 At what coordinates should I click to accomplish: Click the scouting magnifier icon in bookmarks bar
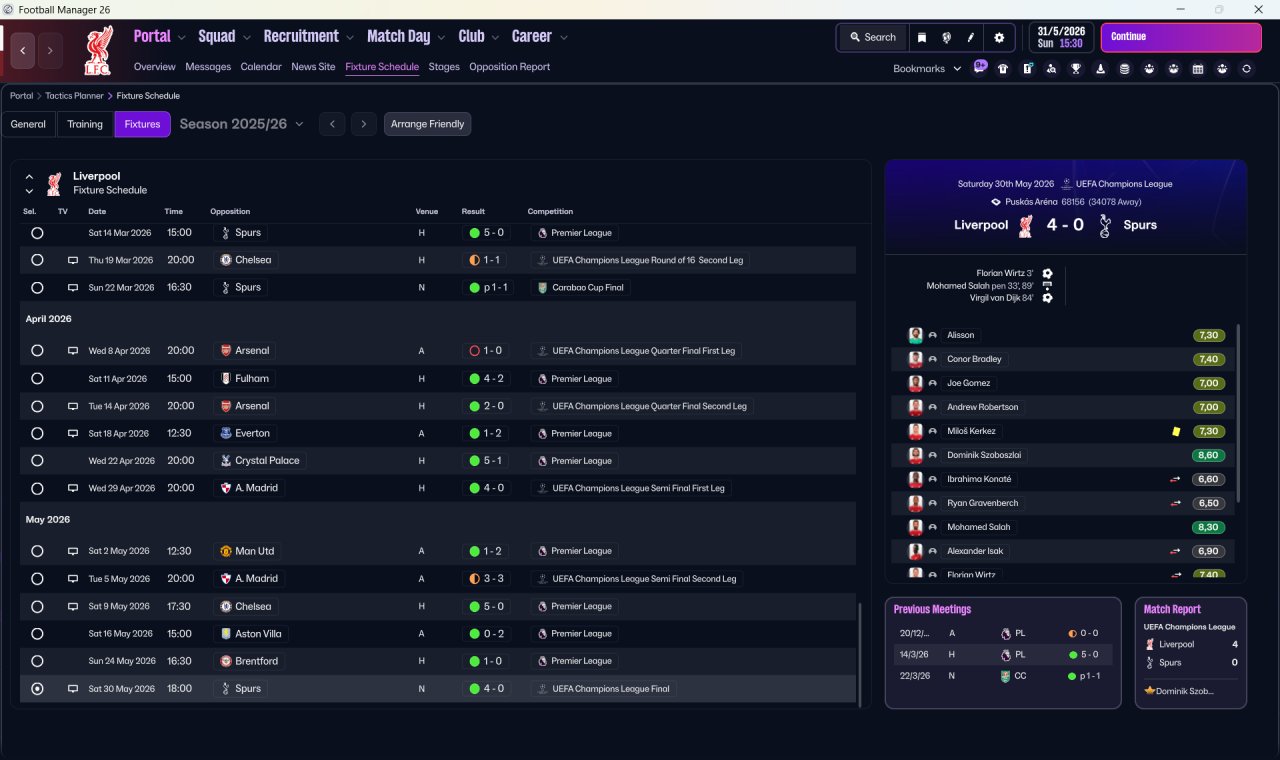coord(1052,69)
